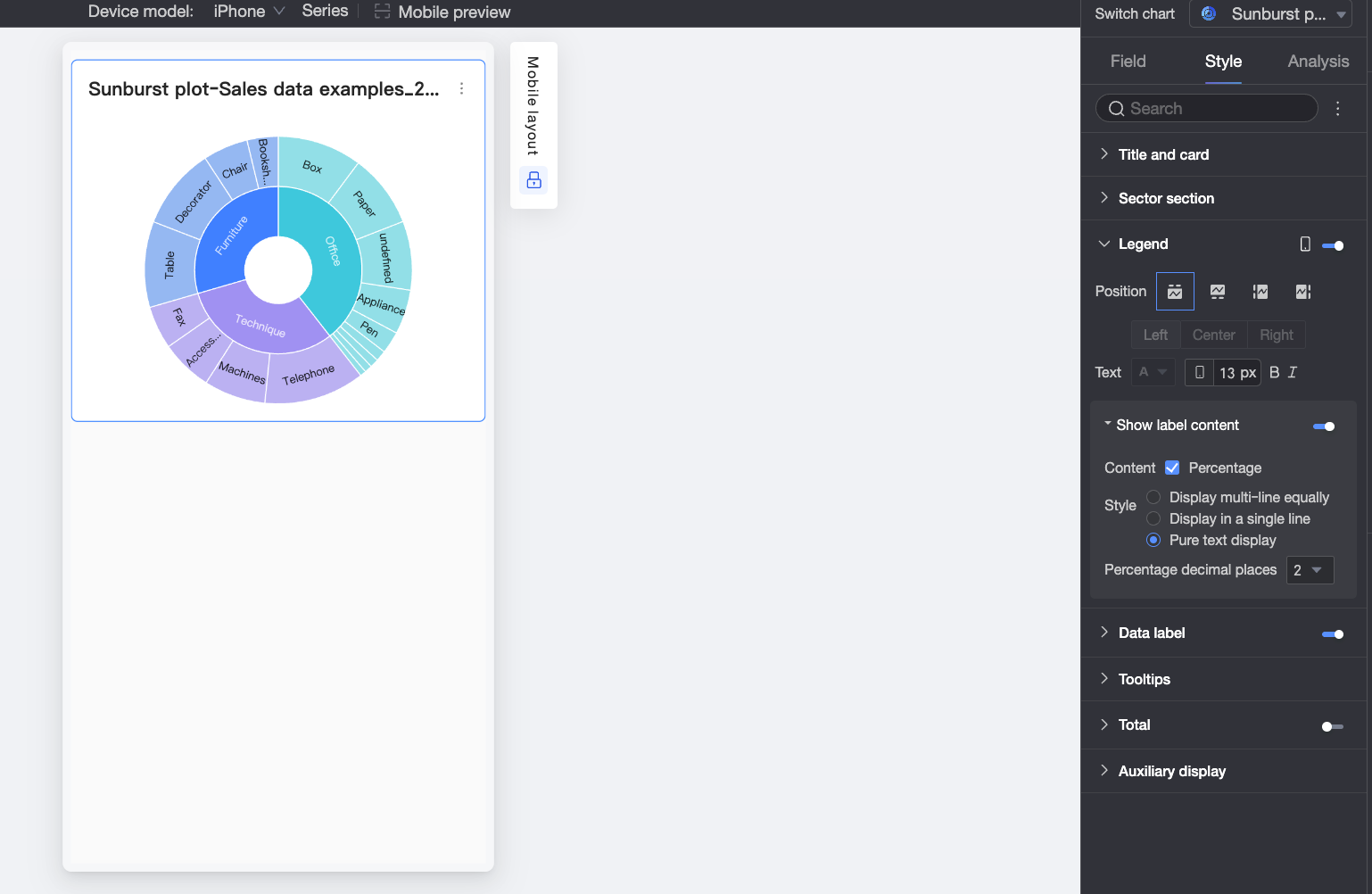
Task: Enable the Total switch
Action: click(1333, 726)
